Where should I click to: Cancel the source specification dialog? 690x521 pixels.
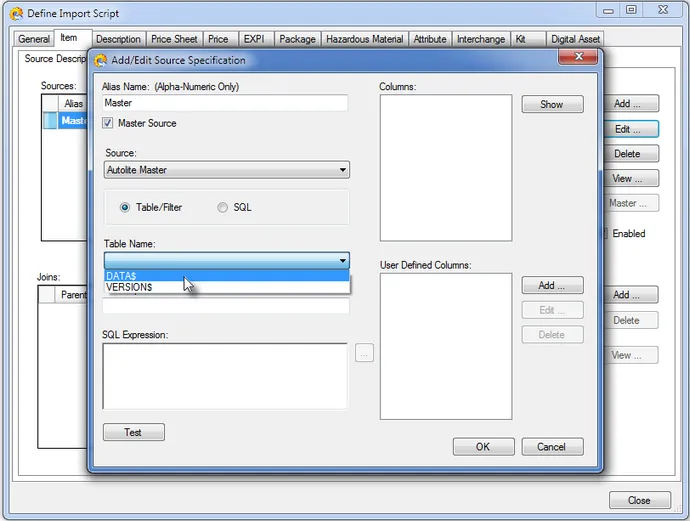point(551,447)
